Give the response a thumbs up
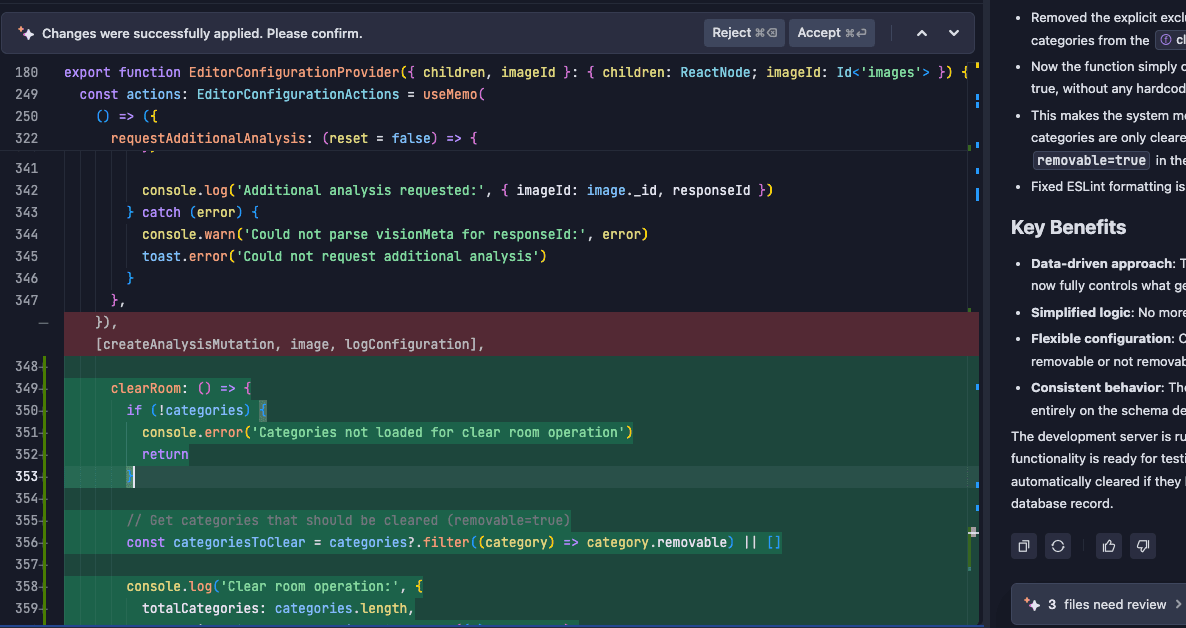Image resolution: width=1186 pixels, height=628 pixels. pyautogui.click(x=1109, y=546)
